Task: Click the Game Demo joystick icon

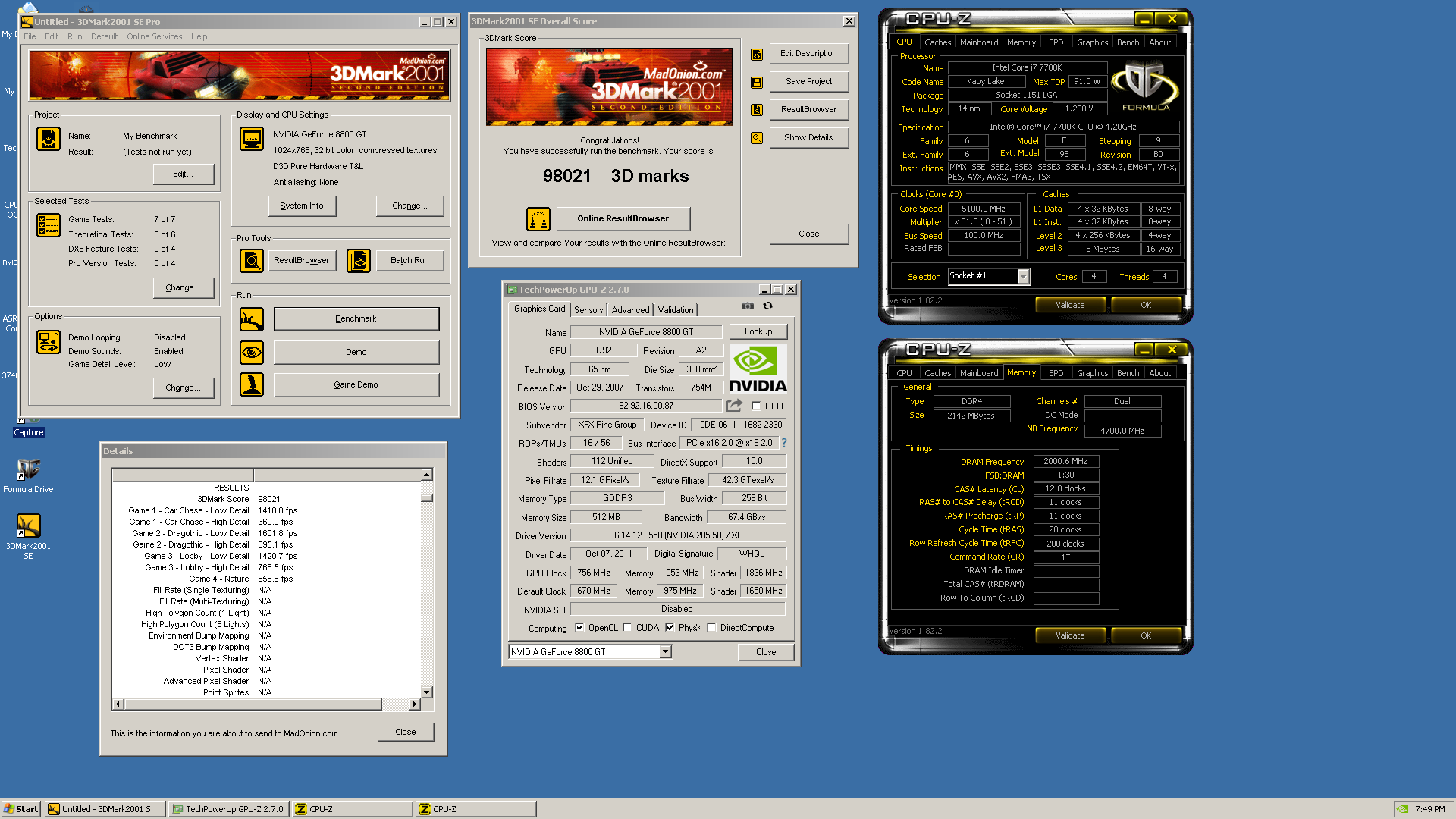Action: point(252,384)
